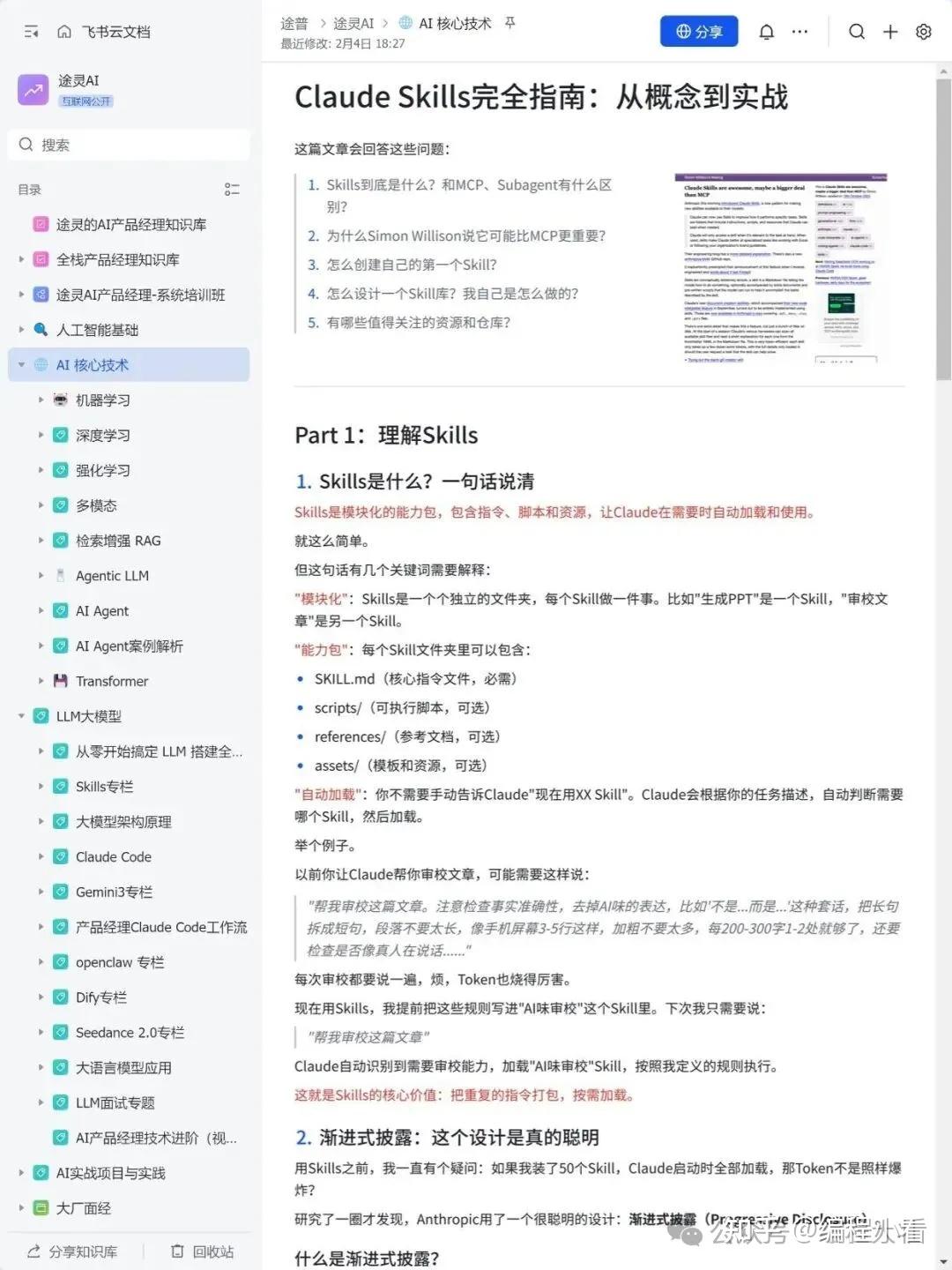The image size is (952, 1270).
Task: Open the article screenshot thumbnail image
Action: click(x=781, y=267)
